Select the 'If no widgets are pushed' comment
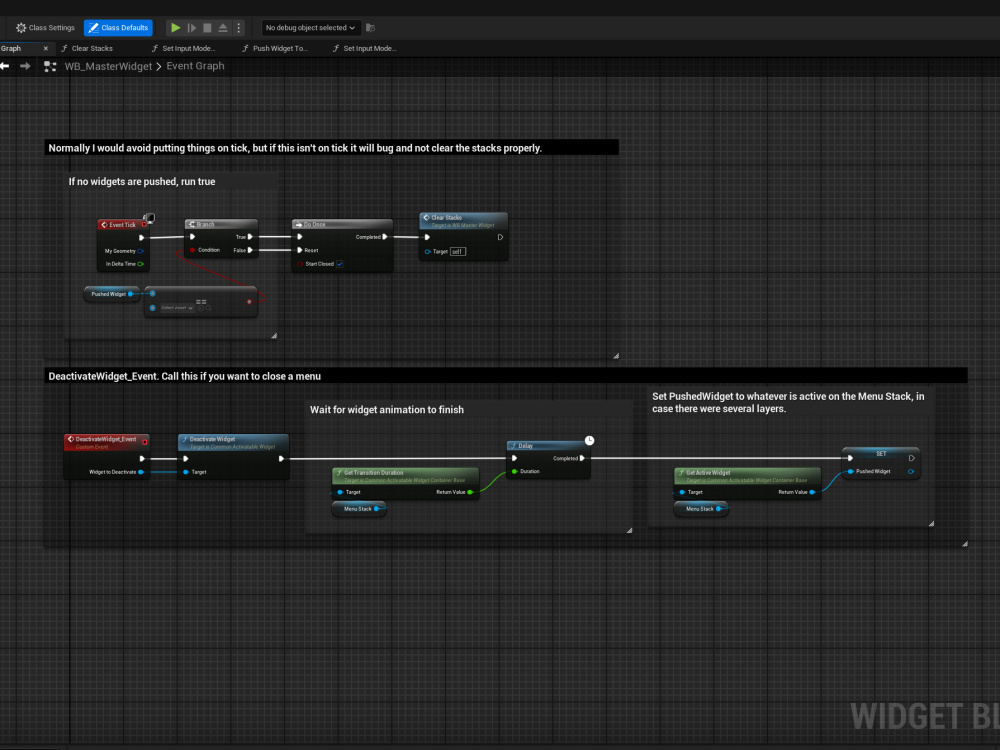The width and height of the screenshot is (1000, 750). tap(142, 182)
